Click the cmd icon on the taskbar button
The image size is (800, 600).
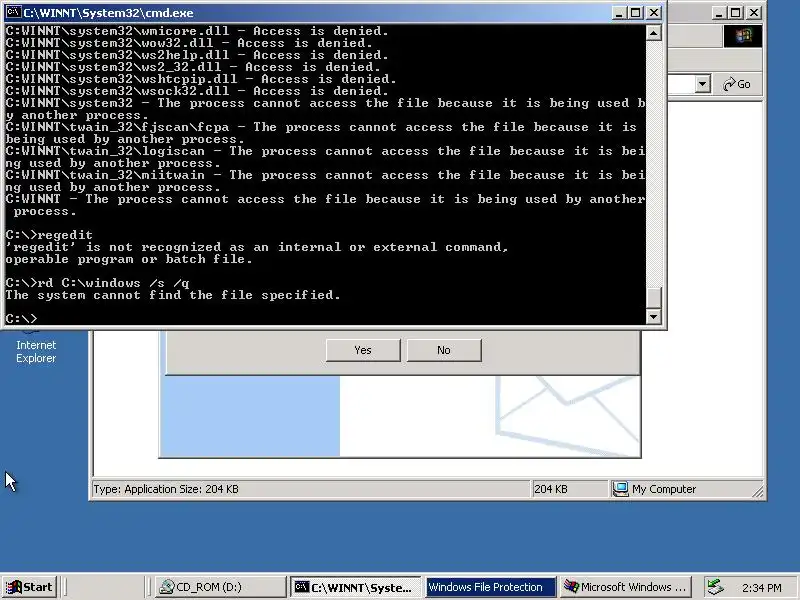coord(302,587)
